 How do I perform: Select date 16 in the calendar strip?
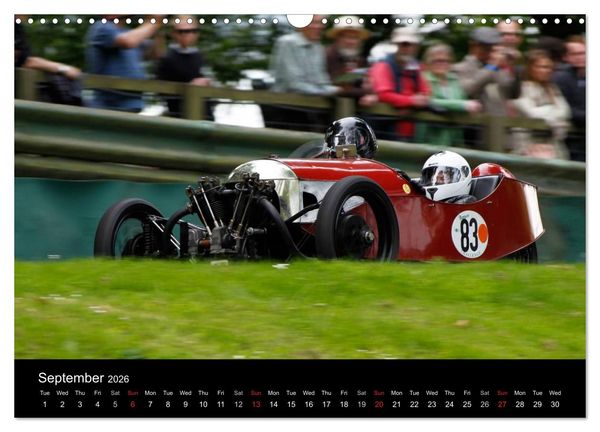[x=309, y=404]
